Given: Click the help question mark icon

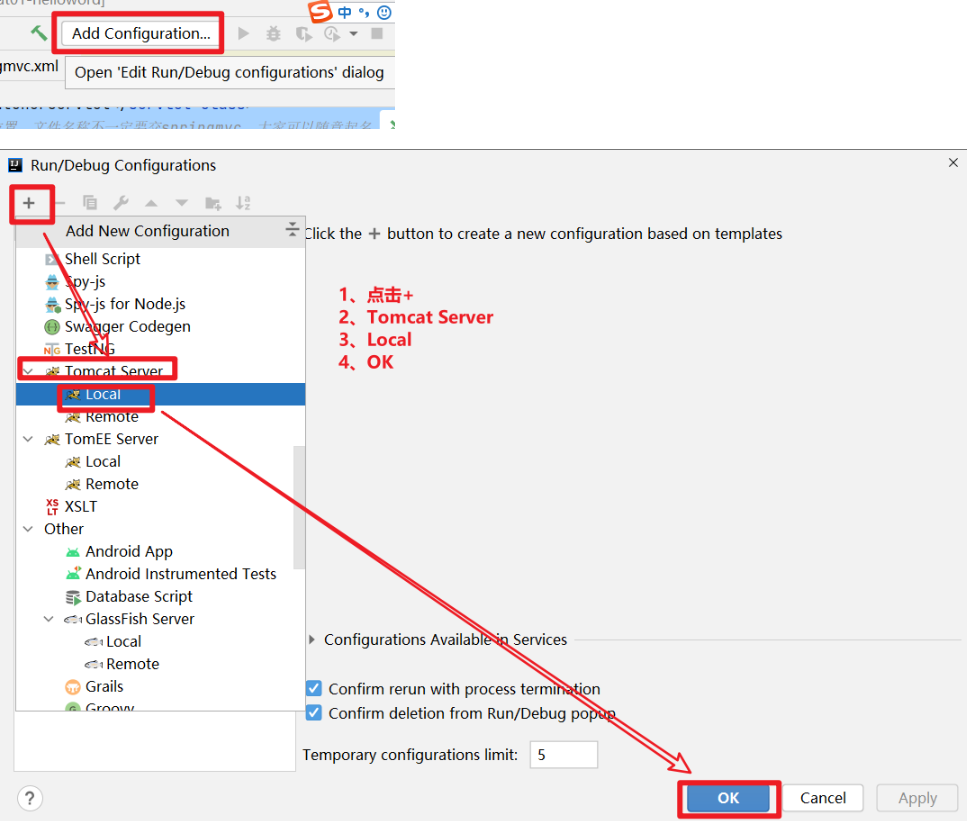Looking at the screenshot, I should pyautogui.click(x=30, y=798).
